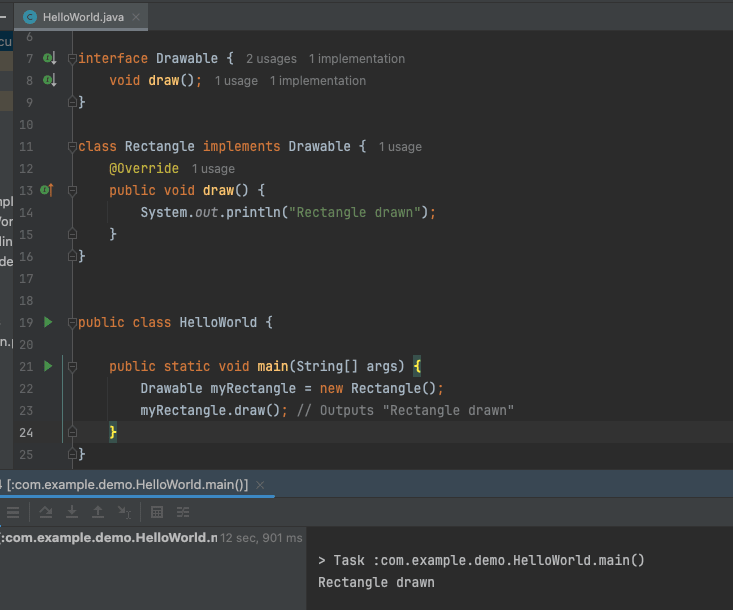This screenshot has width=733, height=610.
Task: Select the run tab HelloWorld.main()
Action: pos(127,485)
